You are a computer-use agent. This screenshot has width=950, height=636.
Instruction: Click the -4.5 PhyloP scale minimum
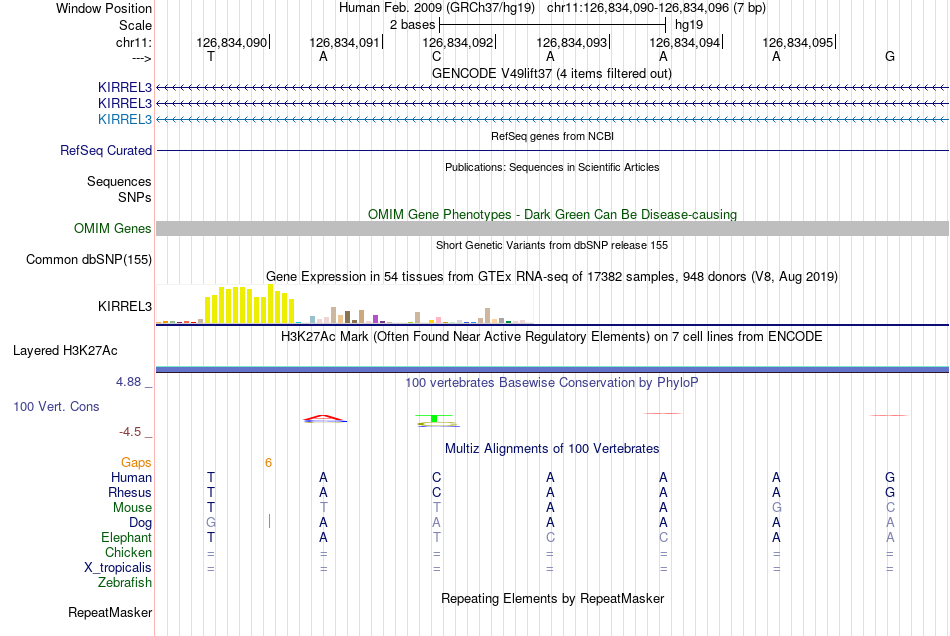(130, 432)
